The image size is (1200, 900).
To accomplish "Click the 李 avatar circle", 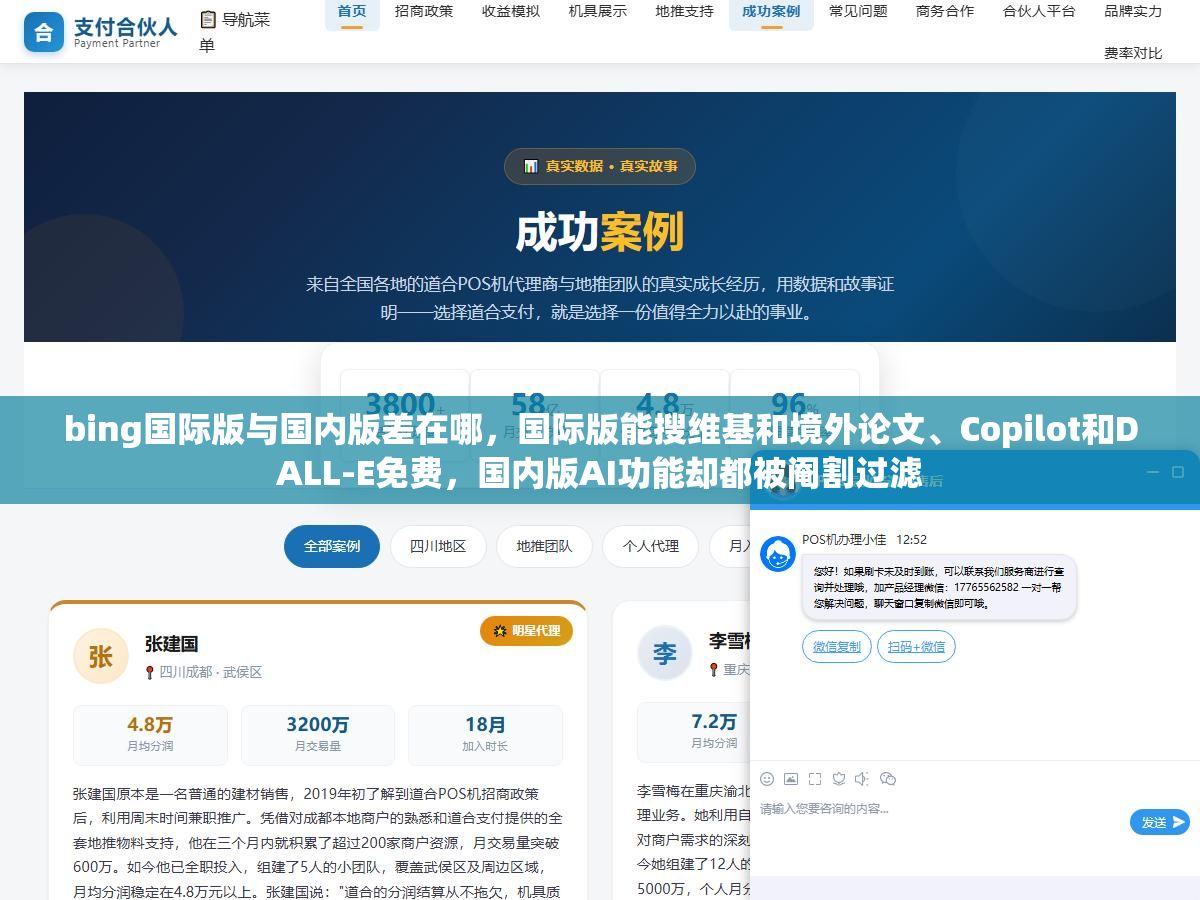I will pos(665,653).
